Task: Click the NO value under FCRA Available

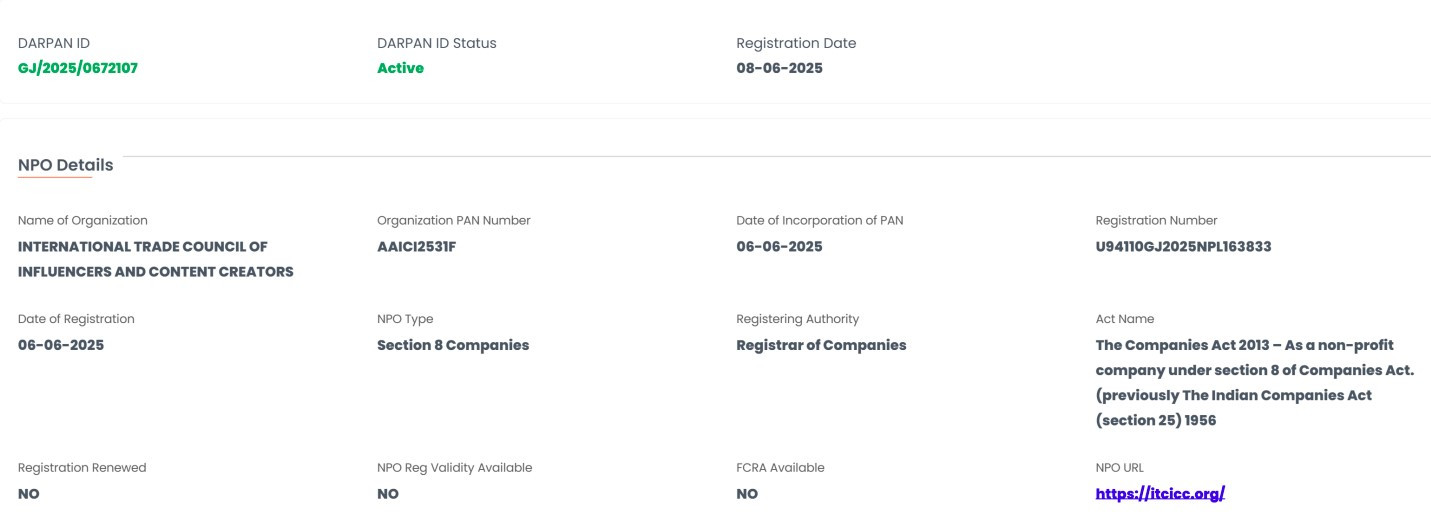Action: [x=747, y=494]
